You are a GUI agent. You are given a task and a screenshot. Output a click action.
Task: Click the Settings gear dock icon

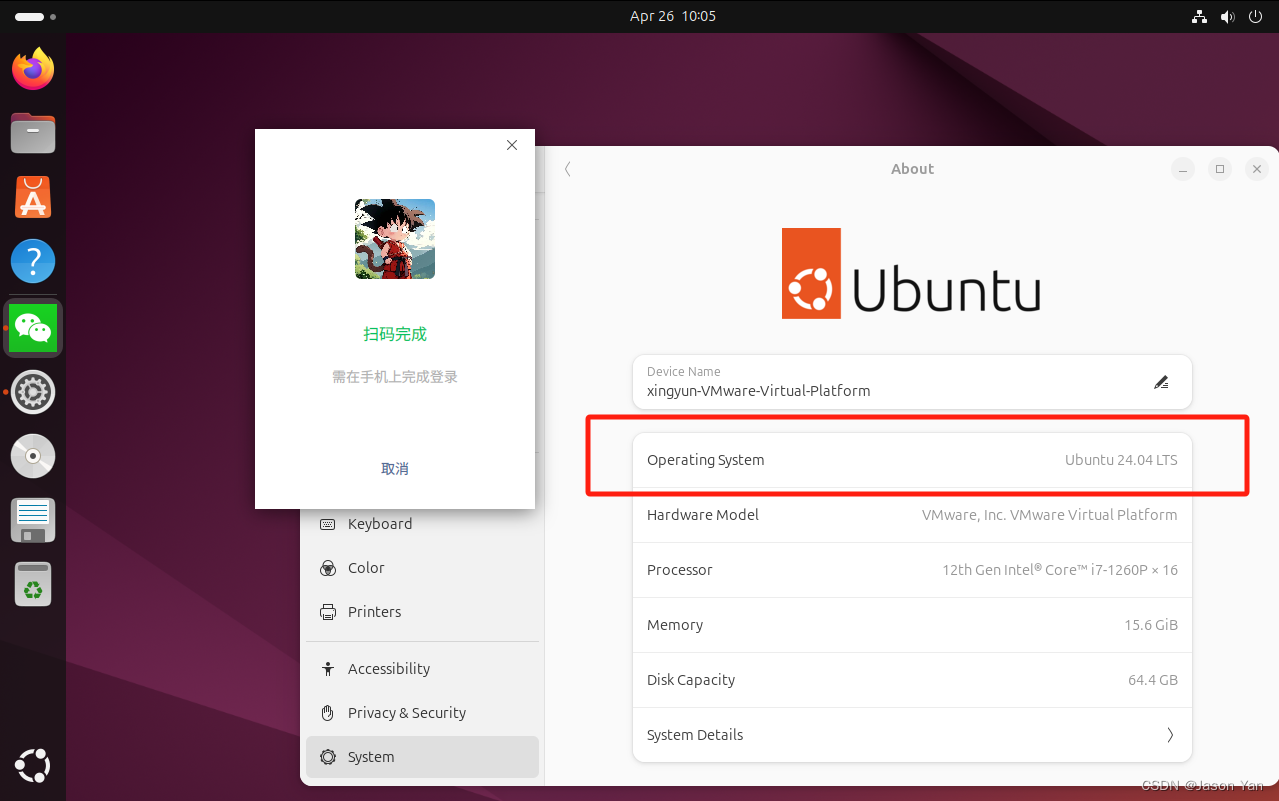click(x=33, y=392)
